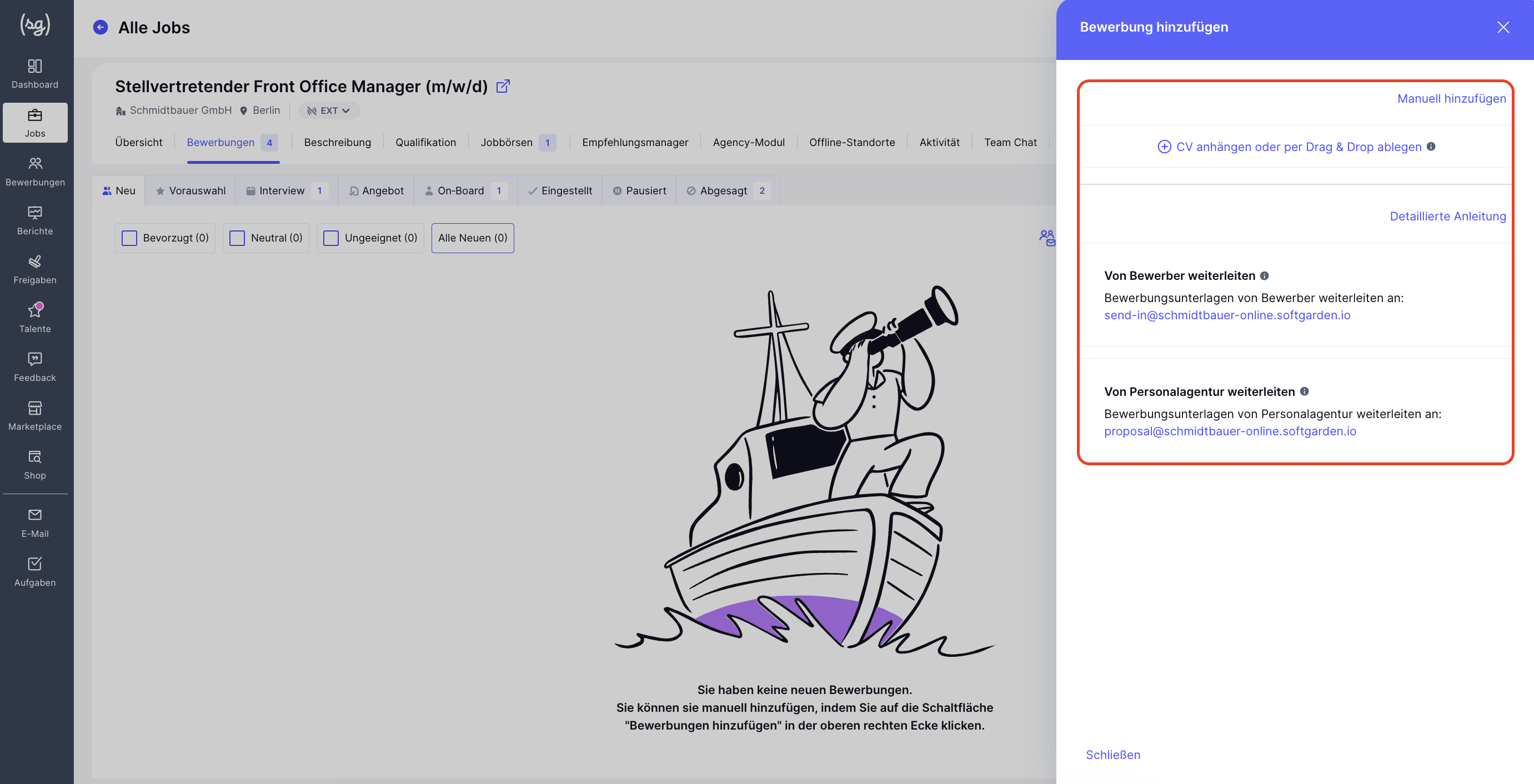This screenshot has height=784, width=1534.
Task: Open Dashboard from sidebar
Action: coord(35,74)
